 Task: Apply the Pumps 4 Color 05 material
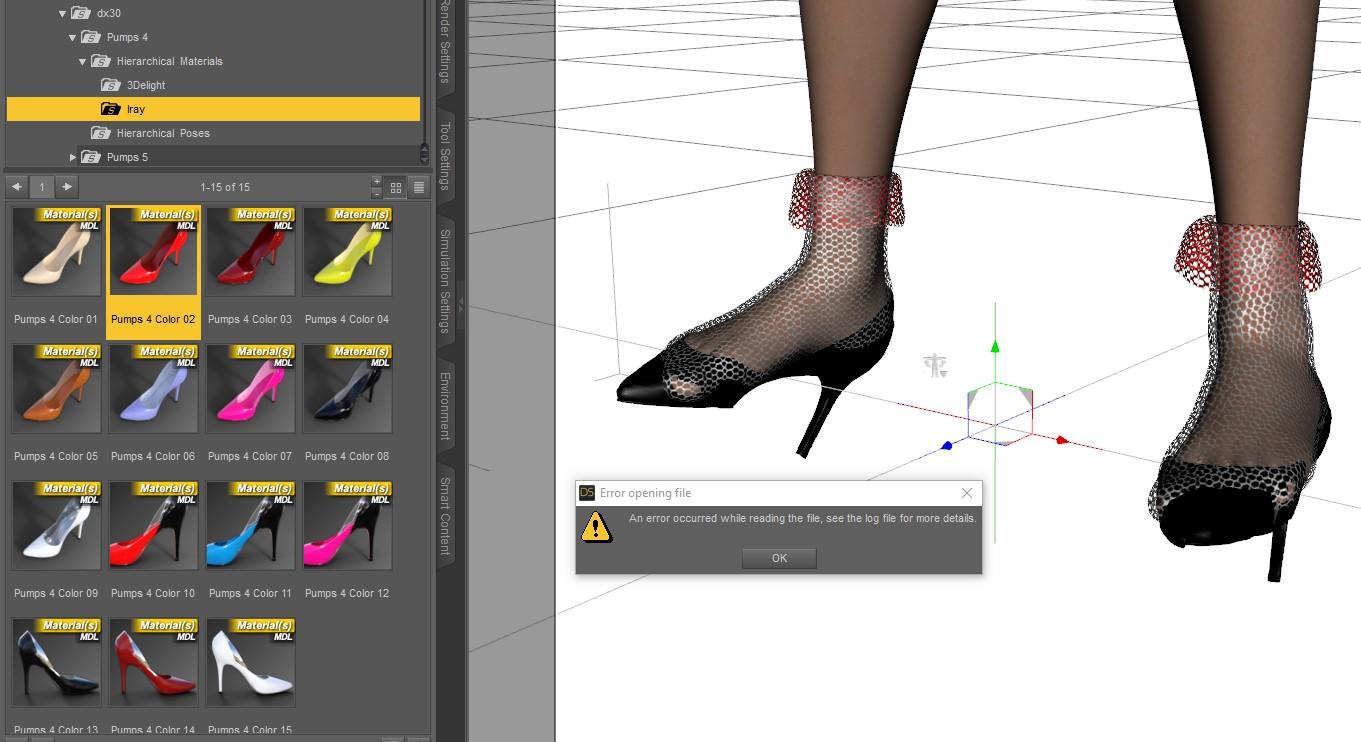56,388
